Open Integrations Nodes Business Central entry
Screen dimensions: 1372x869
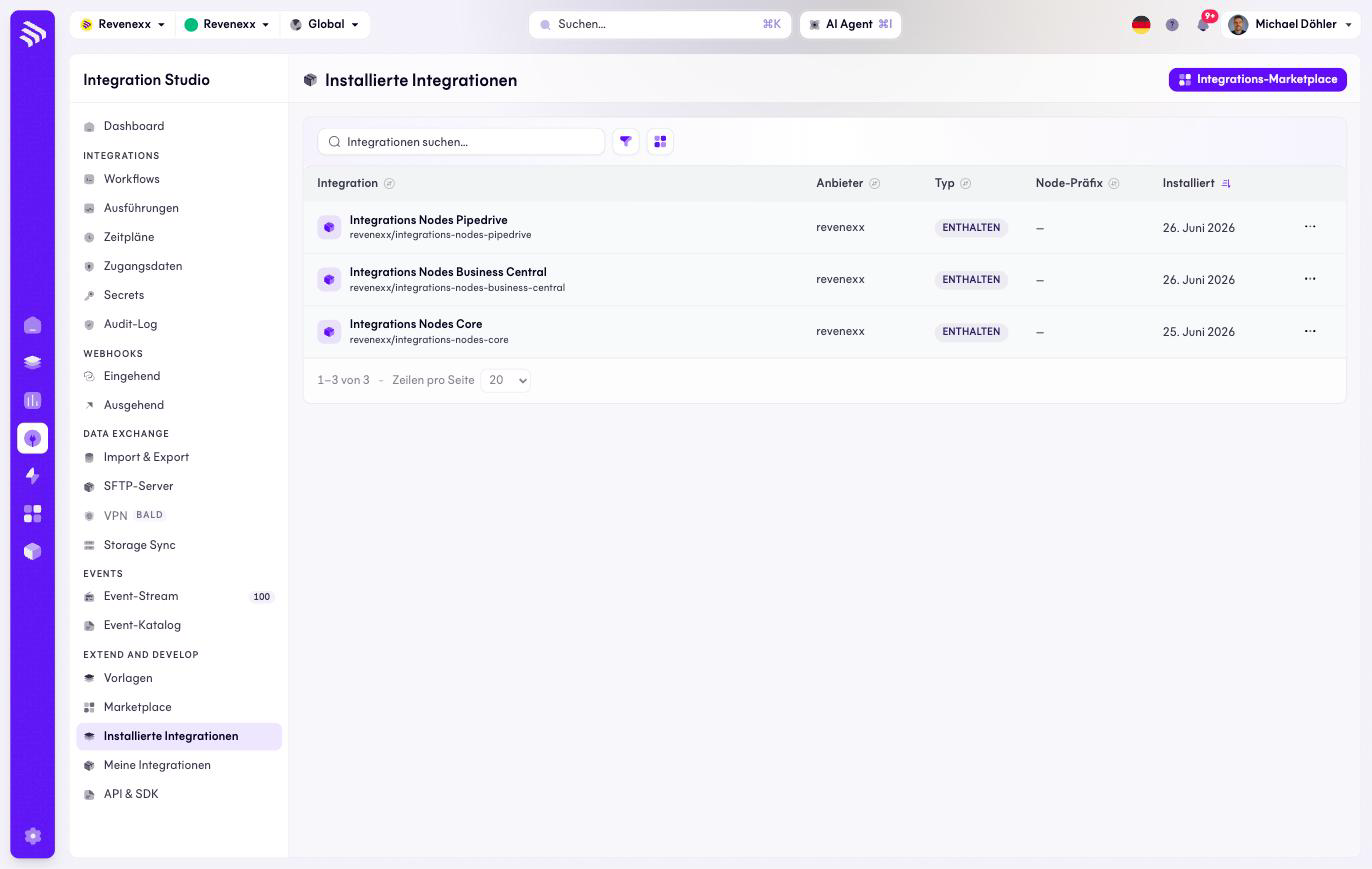(448, 272)
